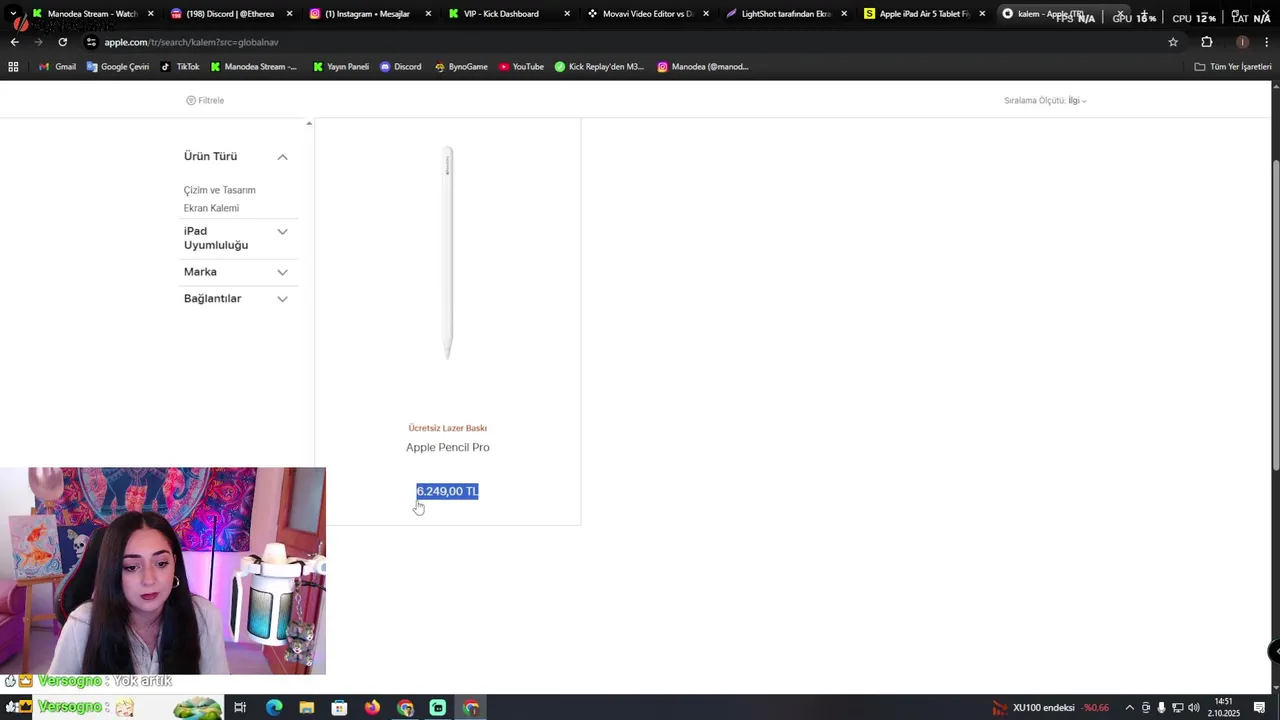The height and width of the screenshot is (720, 1280).
Task: Click the address bar URL field
Action: tap(620, 42)
